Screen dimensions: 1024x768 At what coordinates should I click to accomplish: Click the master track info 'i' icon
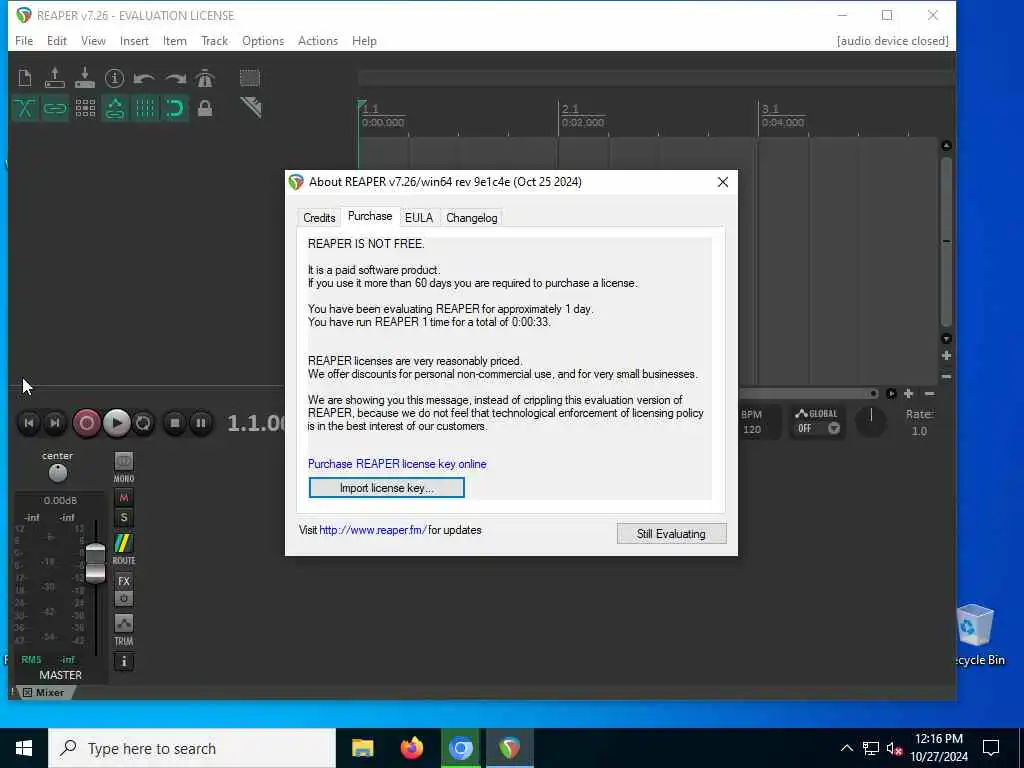tap(123, 662)
